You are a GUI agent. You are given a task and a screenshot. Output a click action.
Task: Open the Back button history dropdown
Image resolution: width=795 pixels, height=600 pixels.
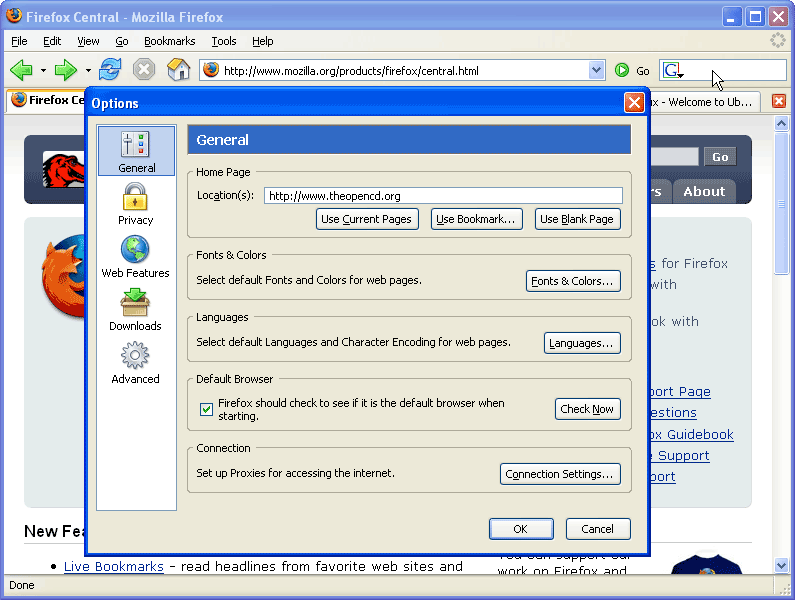(43, 71)
